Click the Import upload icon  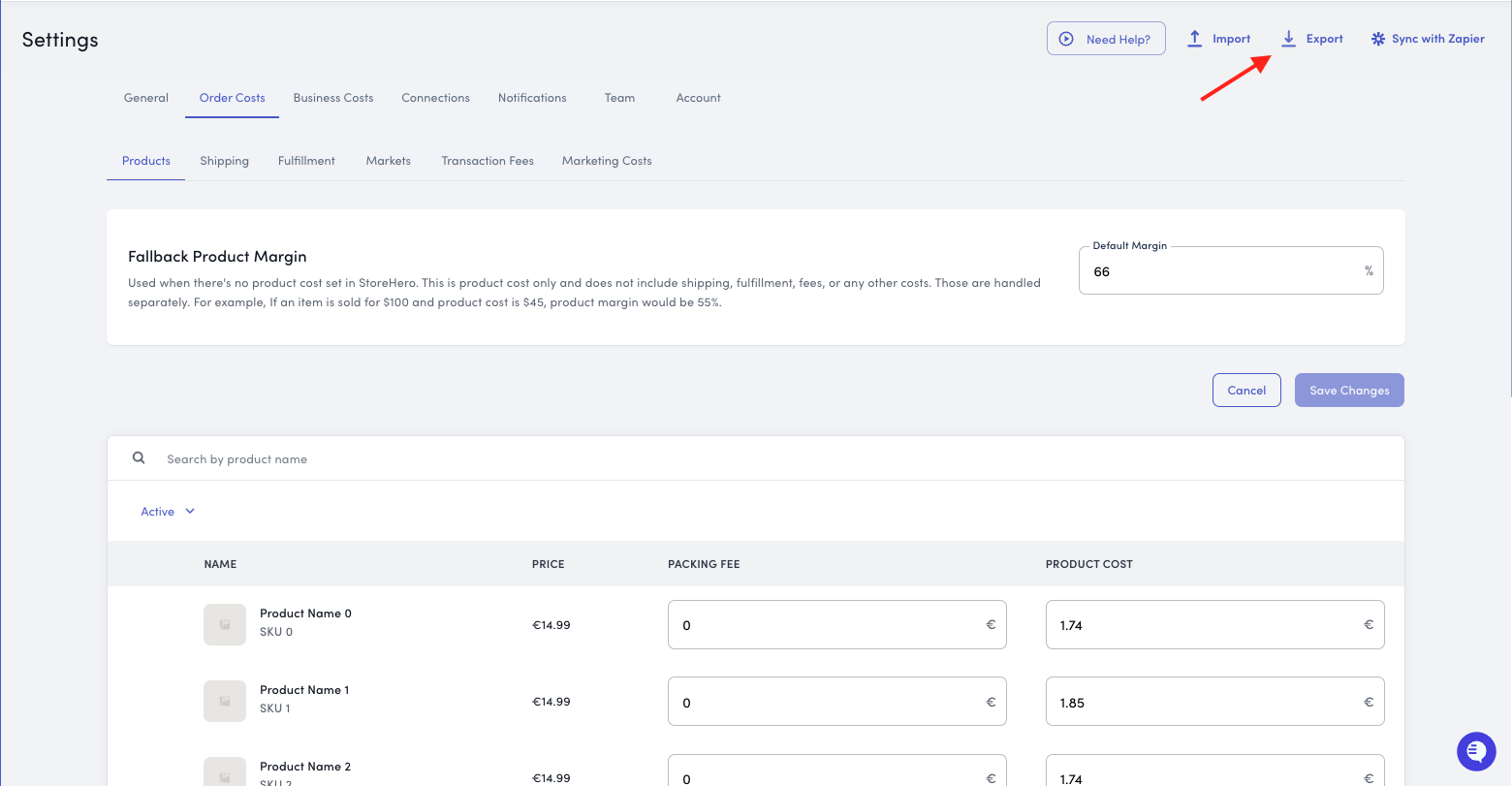(x=1195, y=39)
